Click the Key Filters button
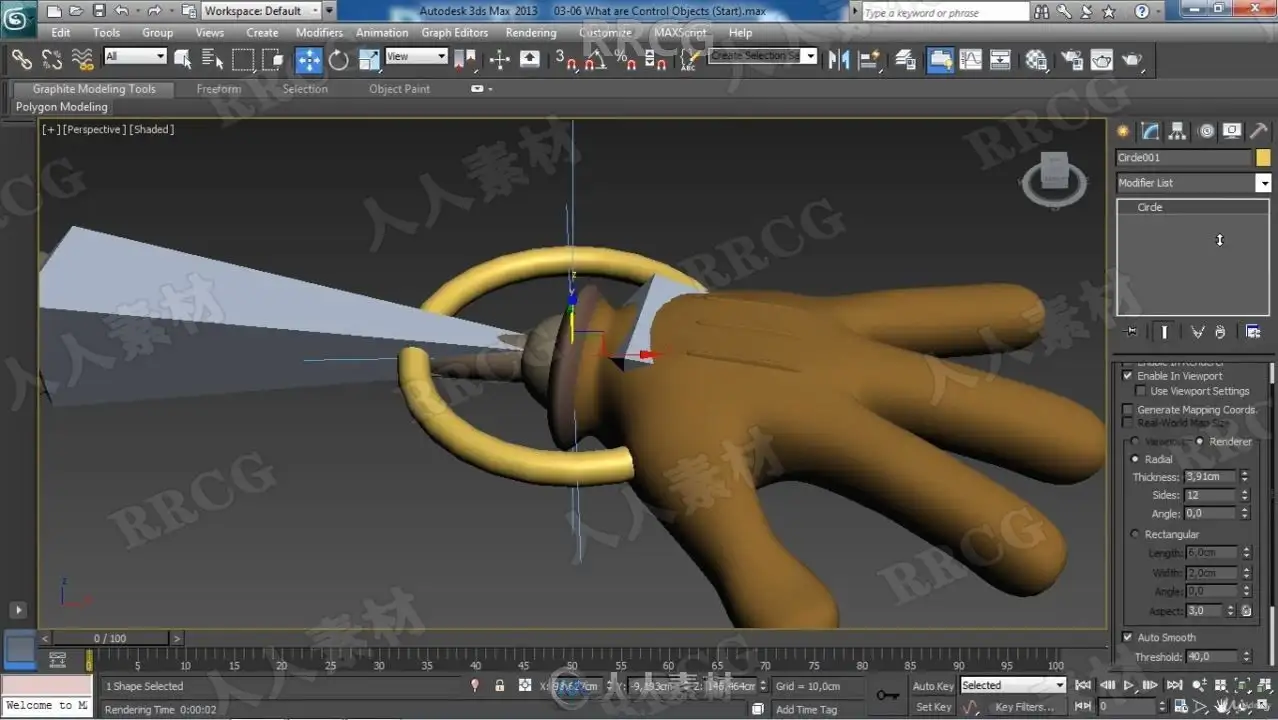Screen dimensions: 1278x720 1025,707
